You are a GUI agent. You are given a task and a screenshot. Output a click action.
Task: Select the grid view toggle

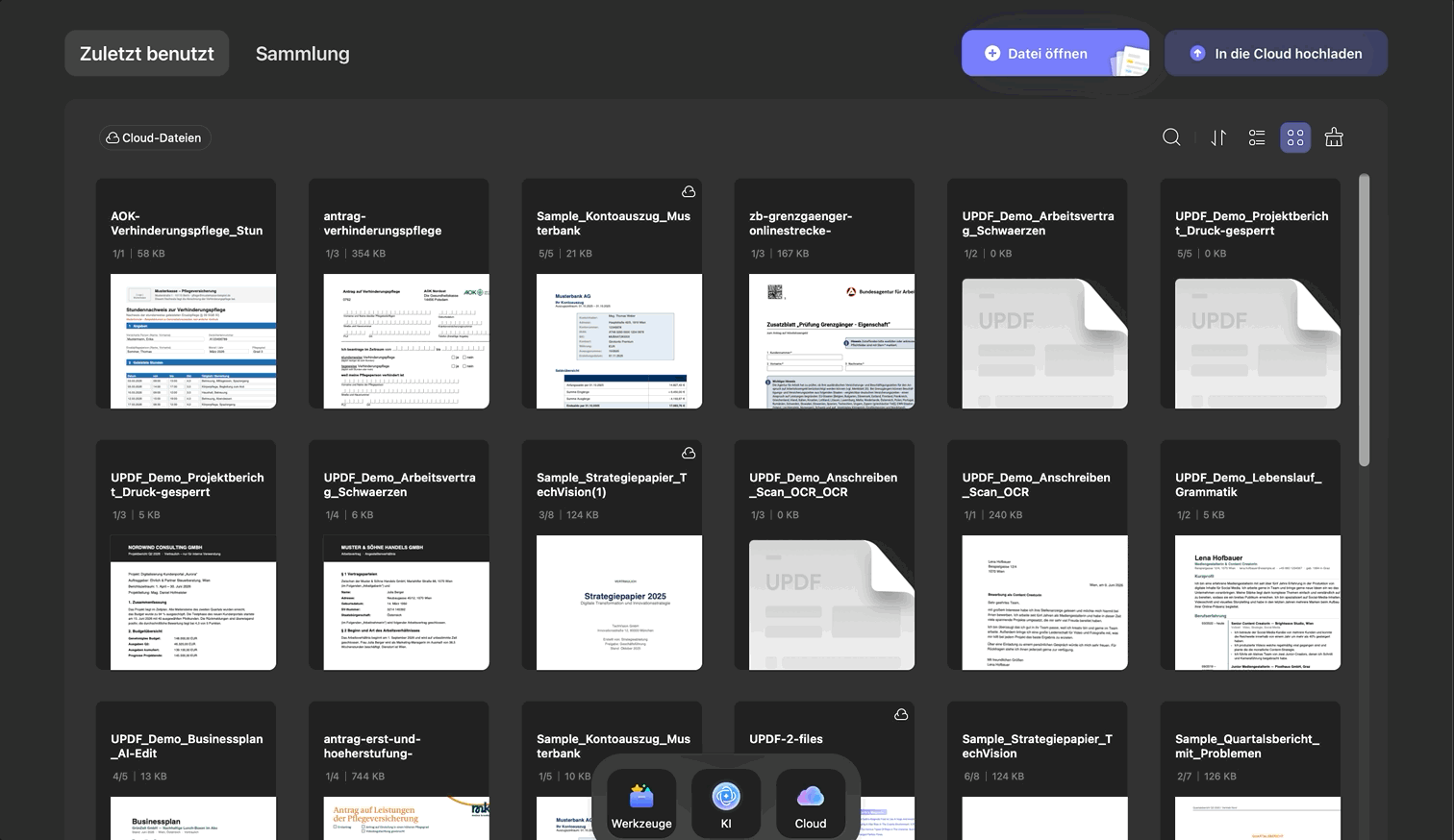[x=1295, y=137]
